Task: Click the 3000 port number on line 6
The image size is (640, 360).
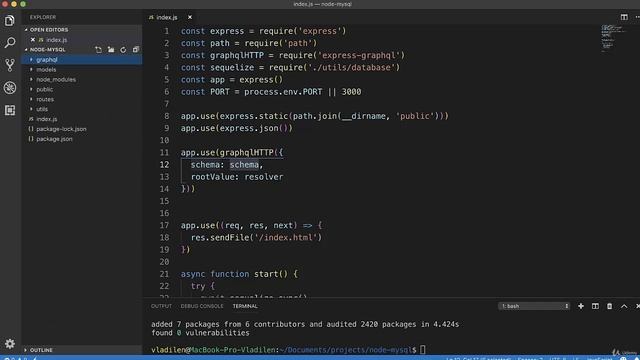Action: [x=351, y=92]
